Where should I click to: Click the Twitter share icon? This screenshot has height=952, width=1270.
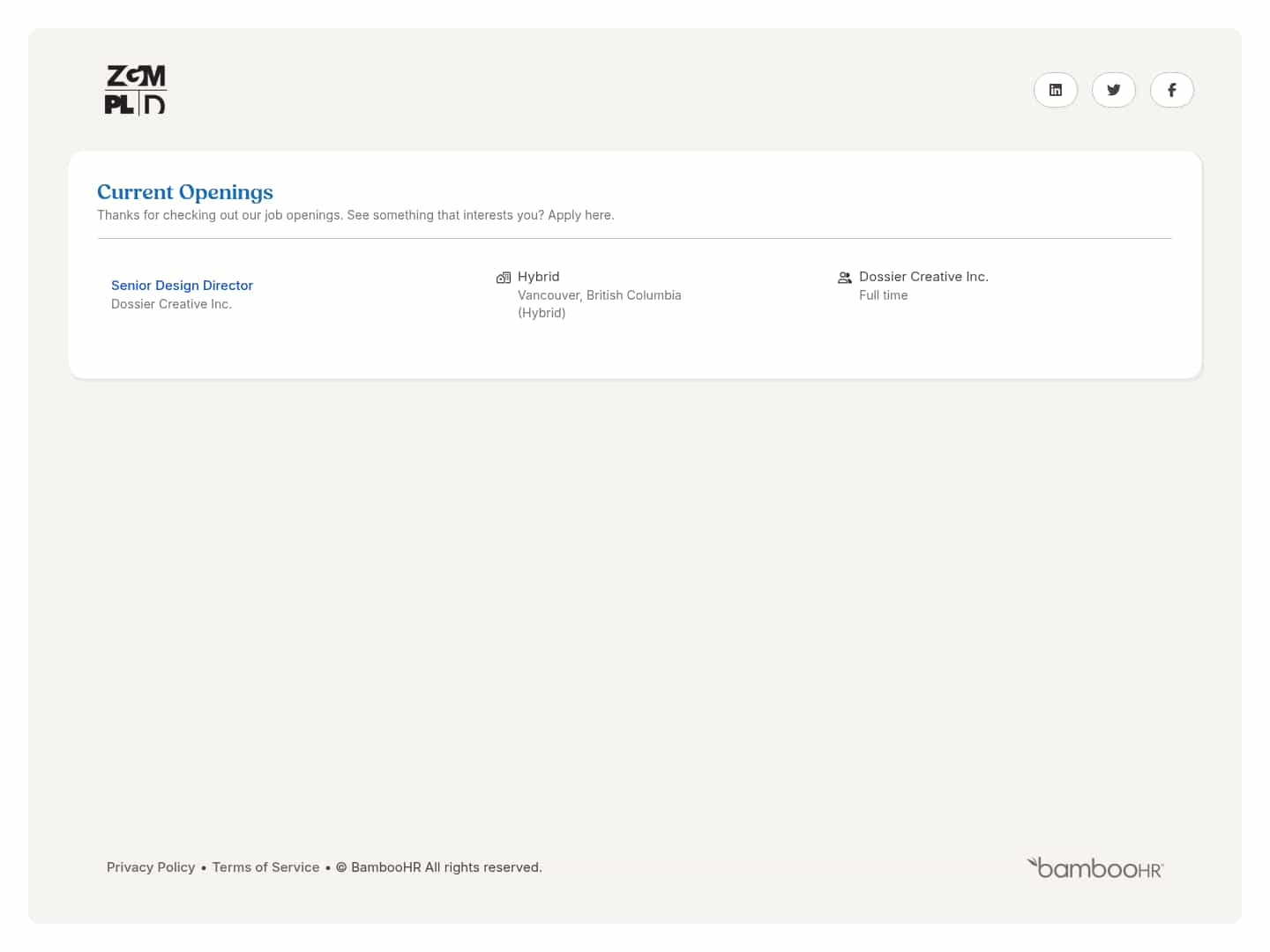tap(1113, 90)
